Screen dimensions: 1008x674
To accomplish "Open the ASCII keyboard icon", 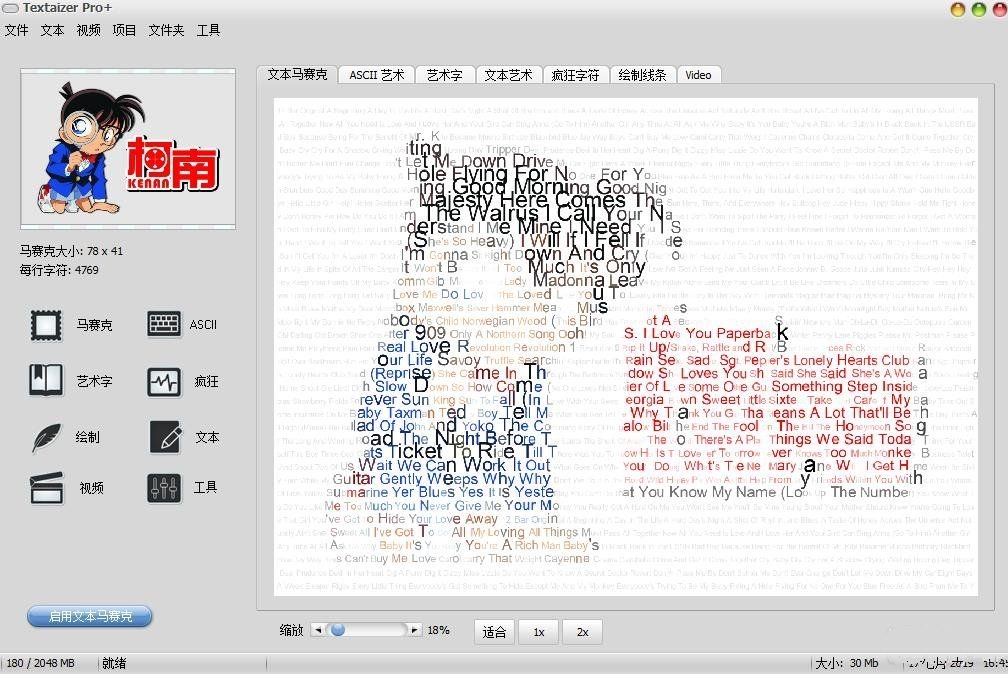I will 164,324.
